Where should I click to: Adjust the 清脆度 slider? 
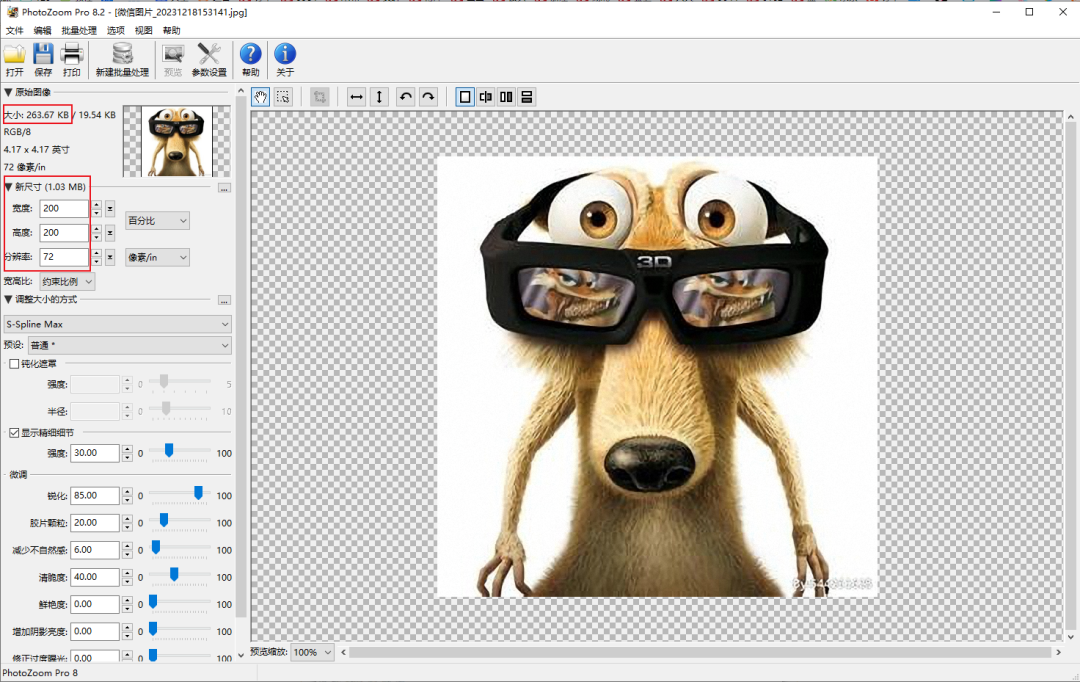[174, 575]
